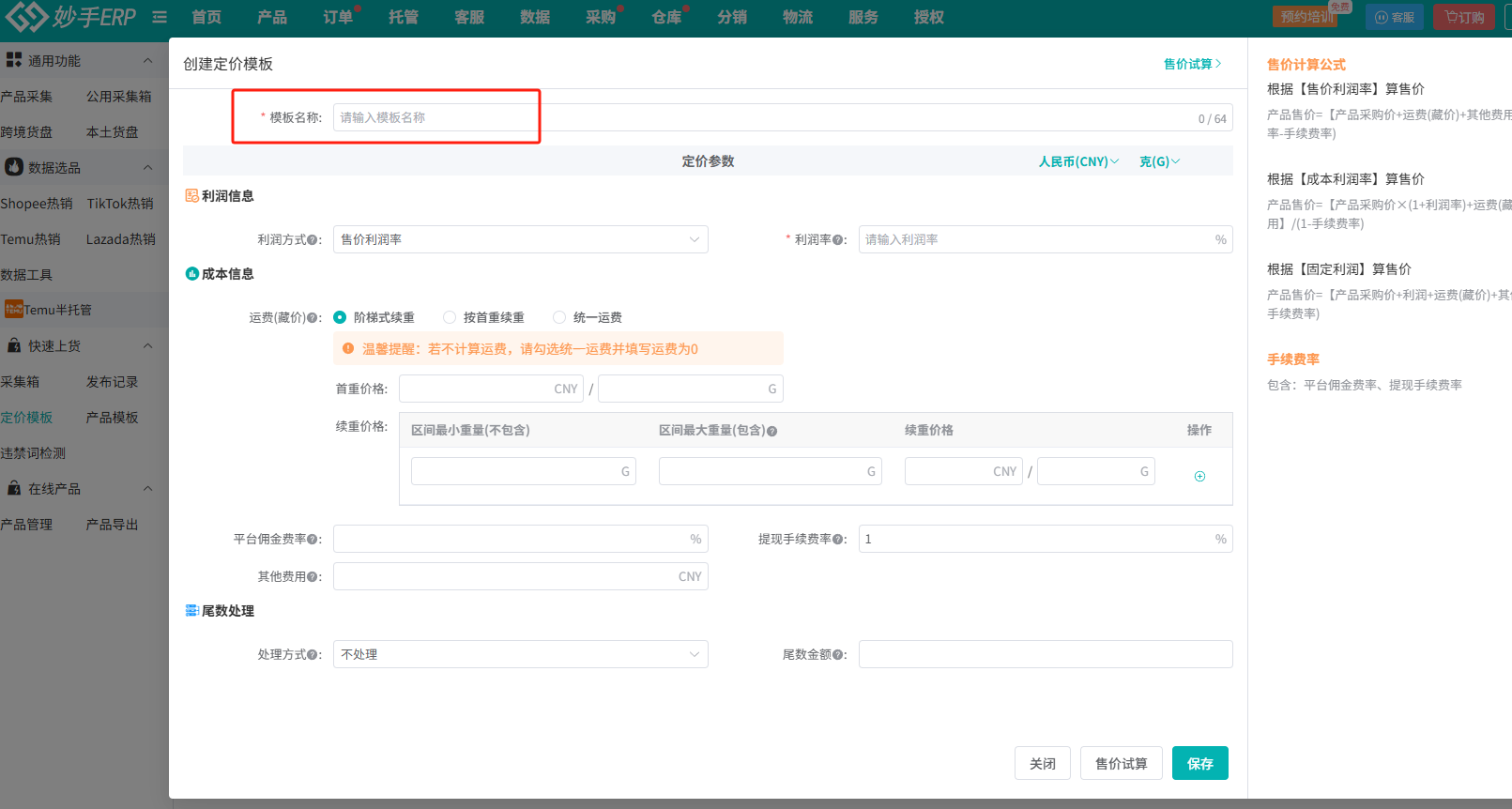Click the 妙手ERP logo
This screenshot has width=1512, height=809.
[71, 17]
